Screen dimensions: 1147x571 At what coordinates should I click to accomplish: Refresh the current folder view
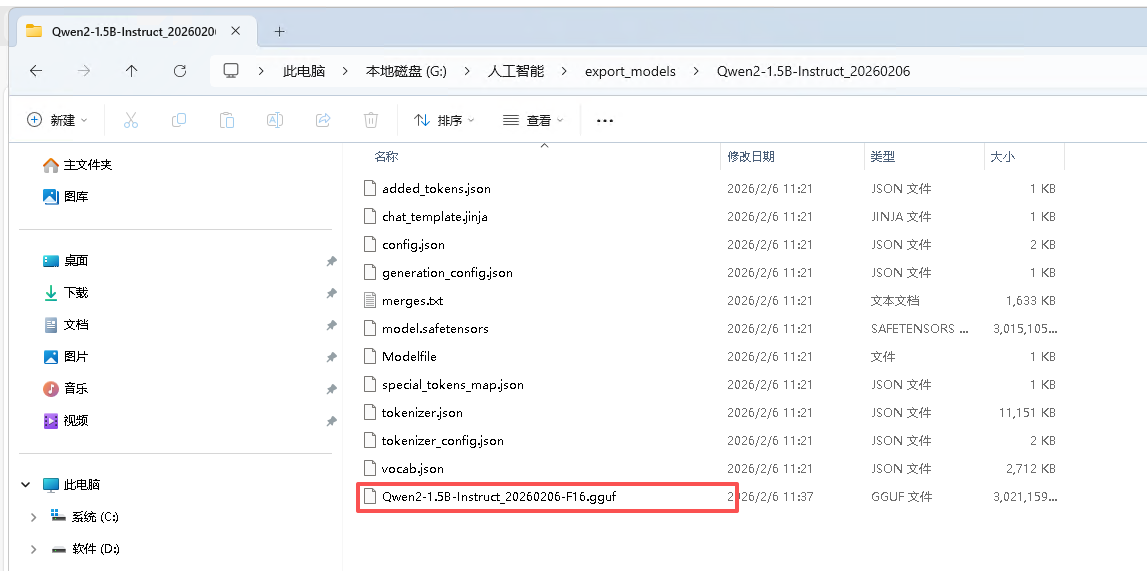point(180,71)
